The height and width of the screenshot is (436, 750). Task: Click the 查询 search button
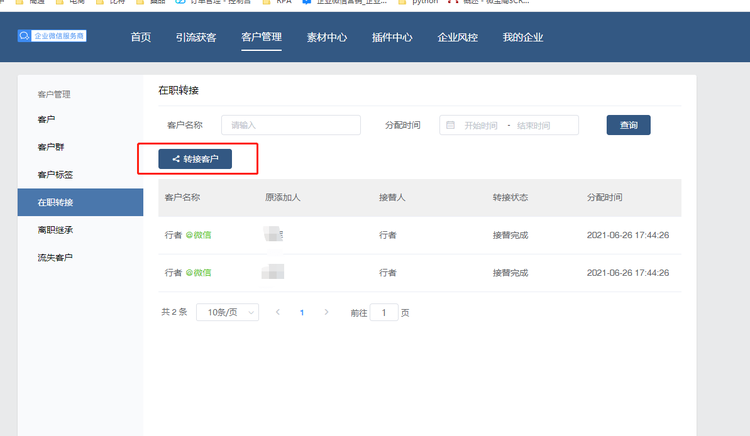628,125
